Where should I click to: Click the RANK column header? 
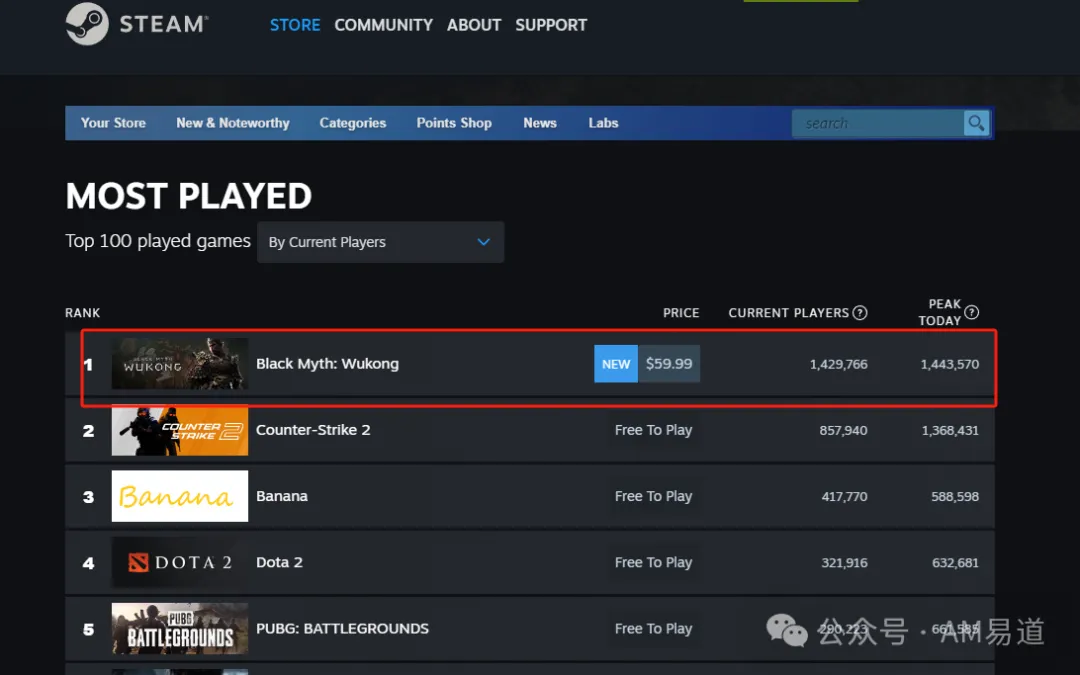83,313
